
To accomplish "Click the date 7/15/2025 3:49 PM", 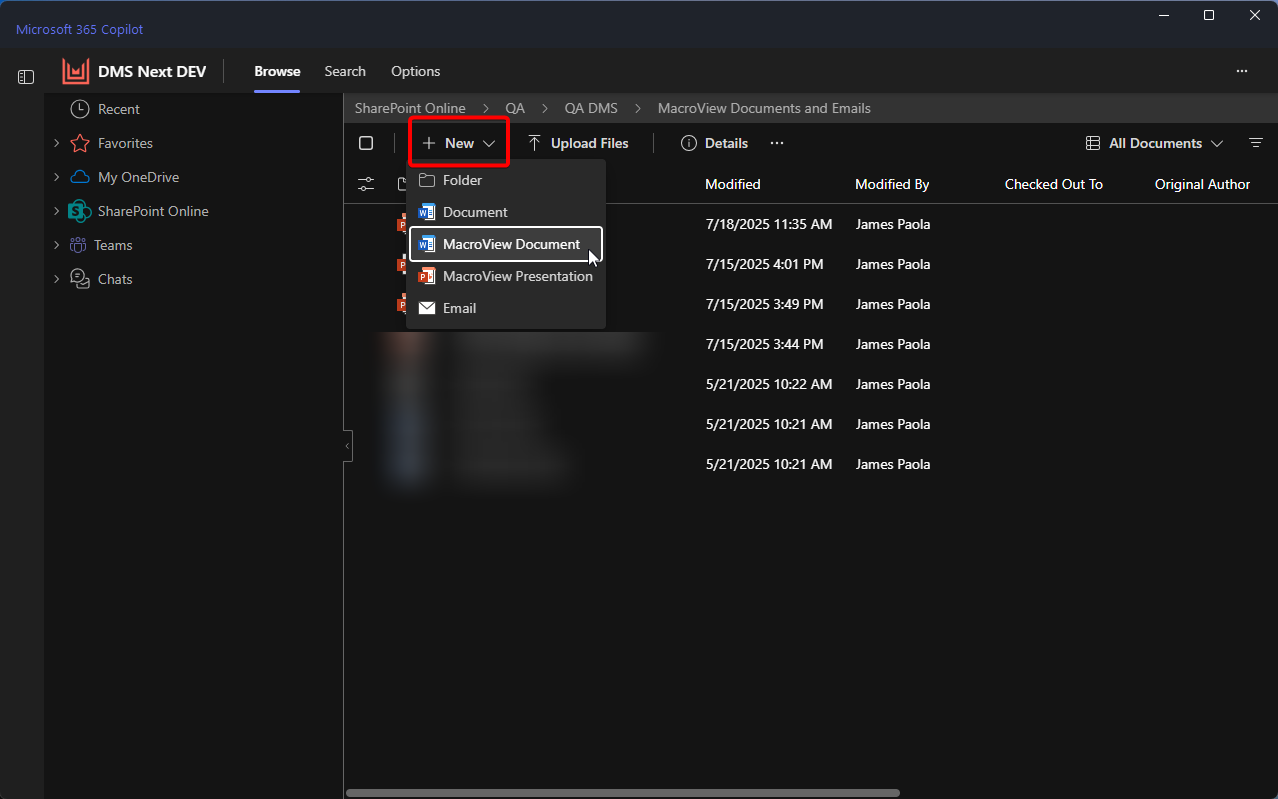I will 764,304.
